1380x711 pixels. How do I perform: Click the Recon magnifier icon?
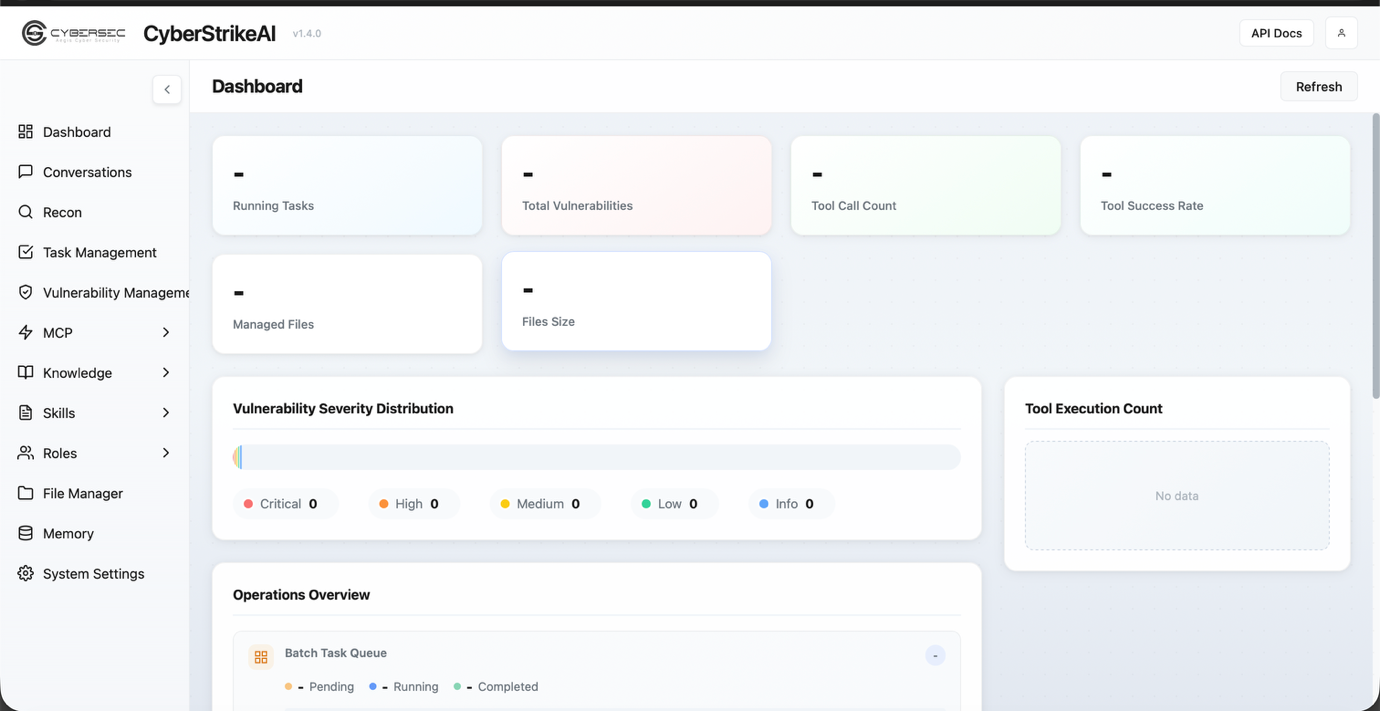point(26,212)
